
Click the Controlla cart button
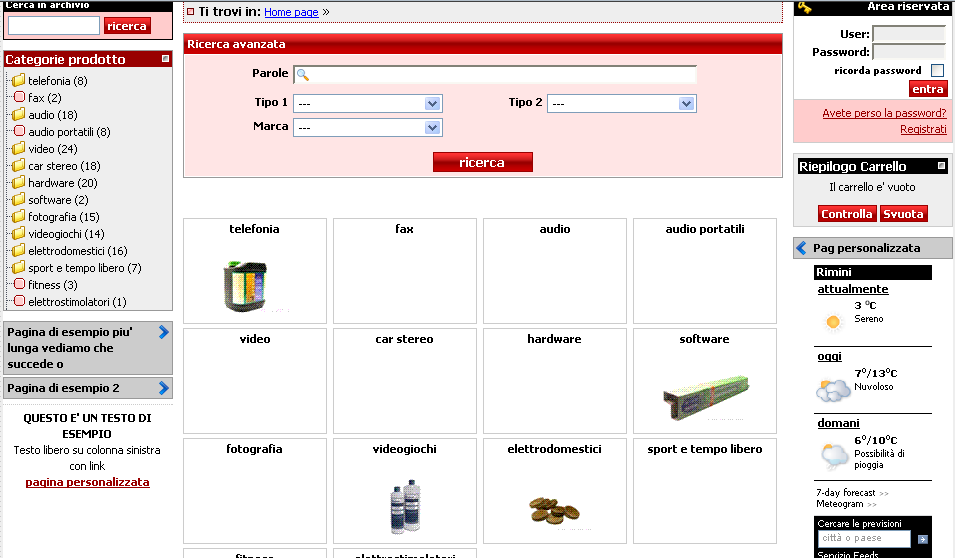coord(847,214)
